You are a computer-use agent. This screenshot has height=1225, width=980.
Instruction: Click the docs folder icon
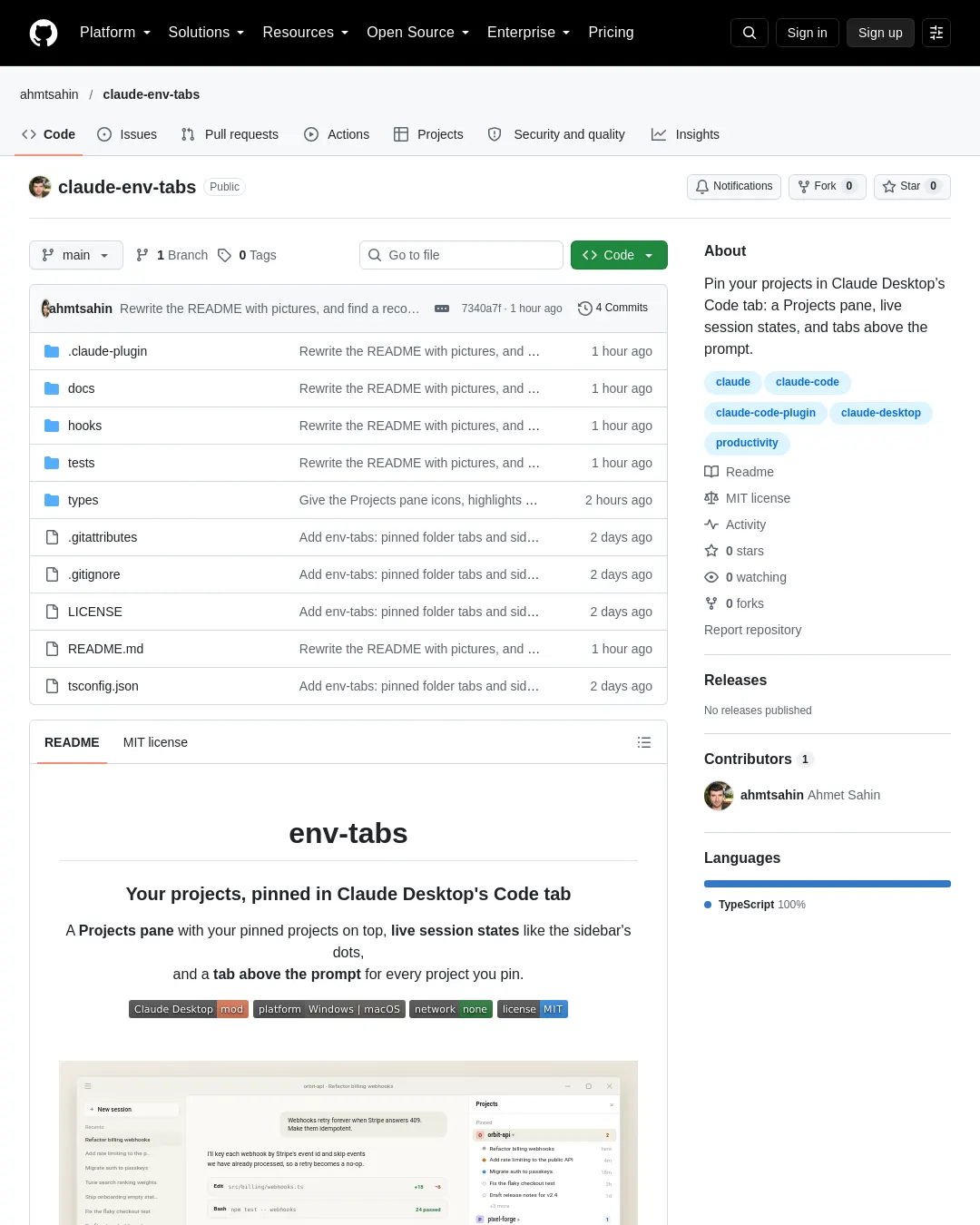click(52, 388)
